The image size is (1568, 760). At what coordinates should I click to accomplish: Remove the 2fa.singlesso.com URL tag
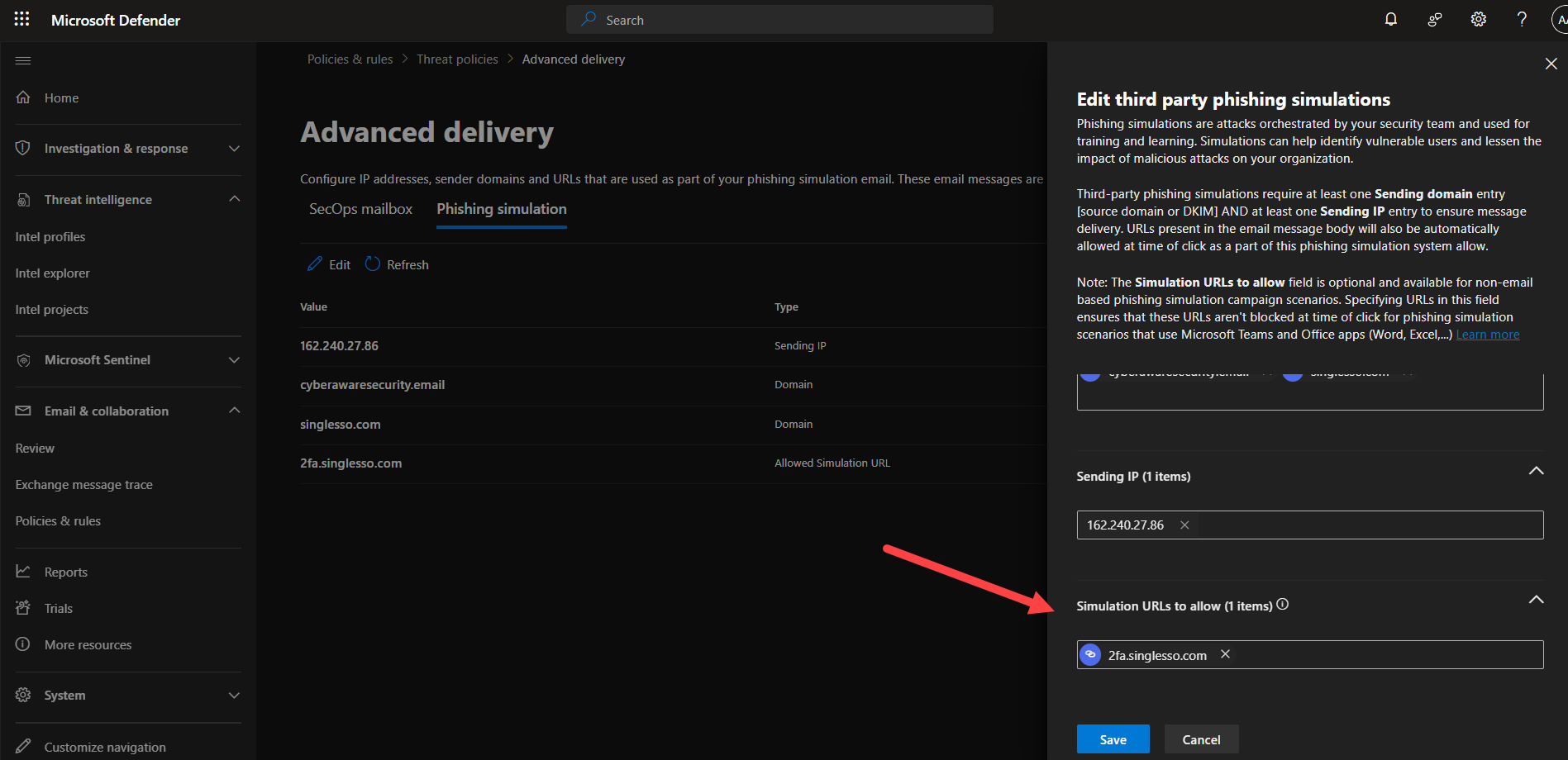point(1225,654)
